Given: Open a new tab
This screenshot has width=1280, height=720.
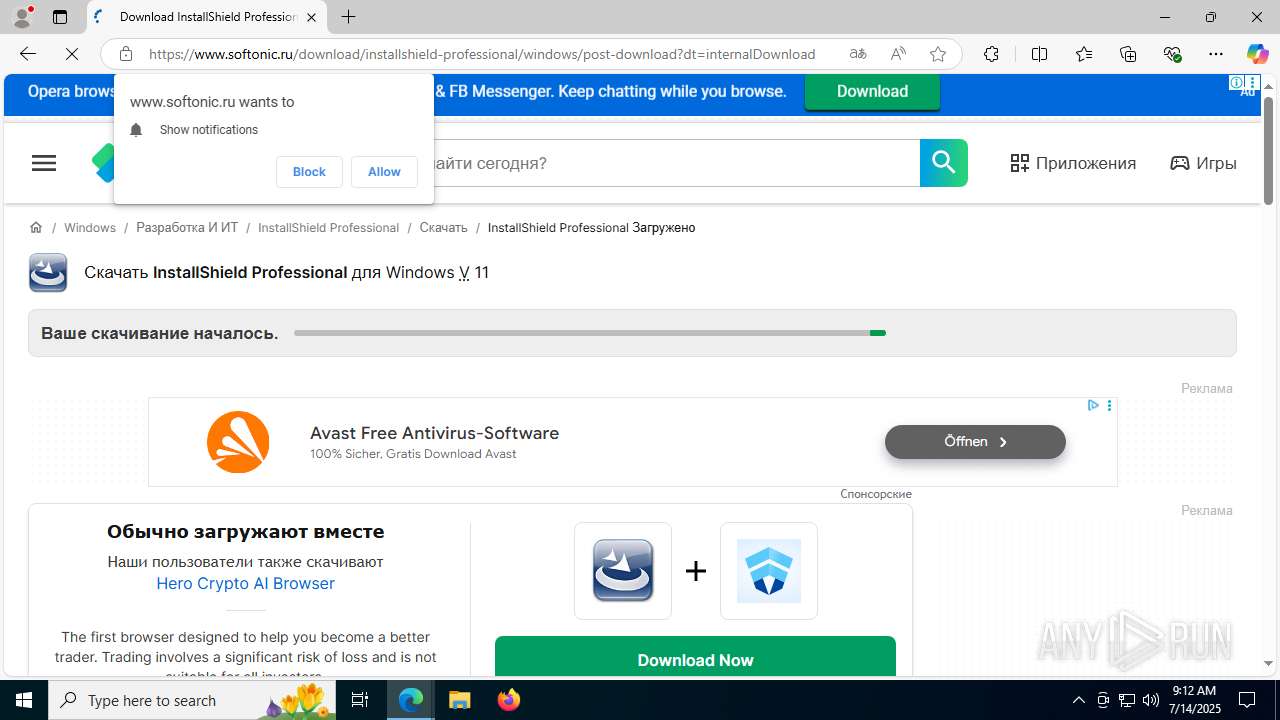Looking at the screenshot, I should coord(348,17).
